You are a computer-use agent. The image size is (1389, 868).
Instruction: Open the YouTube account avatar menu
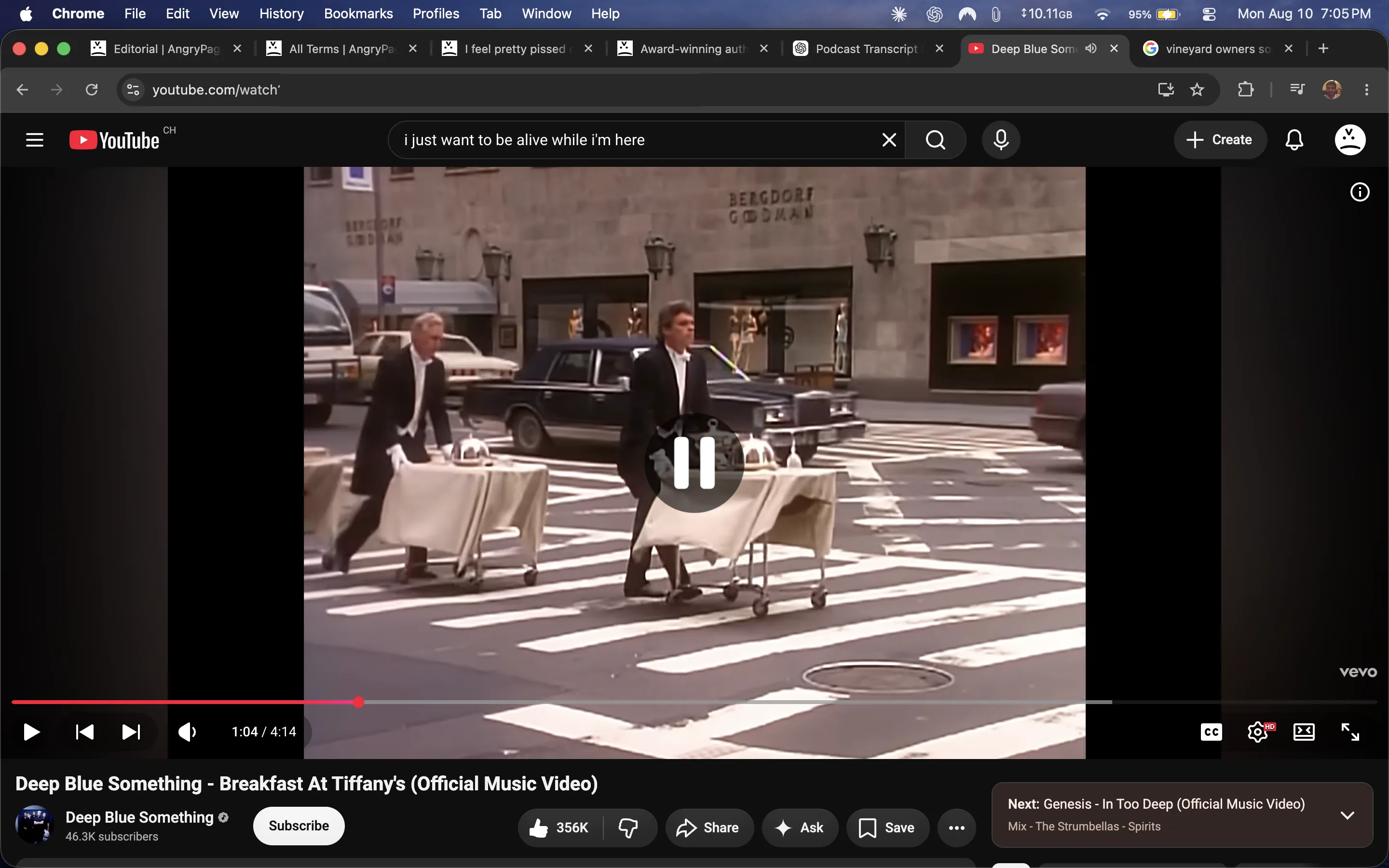[1350, 139]
